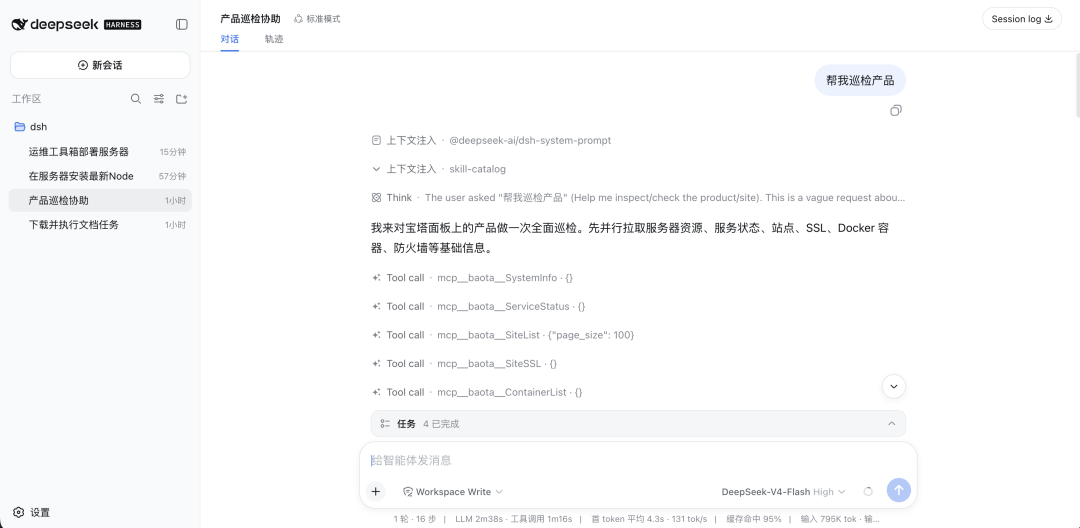Viewport: 1080px width, 528px height.
Task: Click the 帮我巡检产品 user message bubble
Action: pyautogui.click(x=860, y=81)
